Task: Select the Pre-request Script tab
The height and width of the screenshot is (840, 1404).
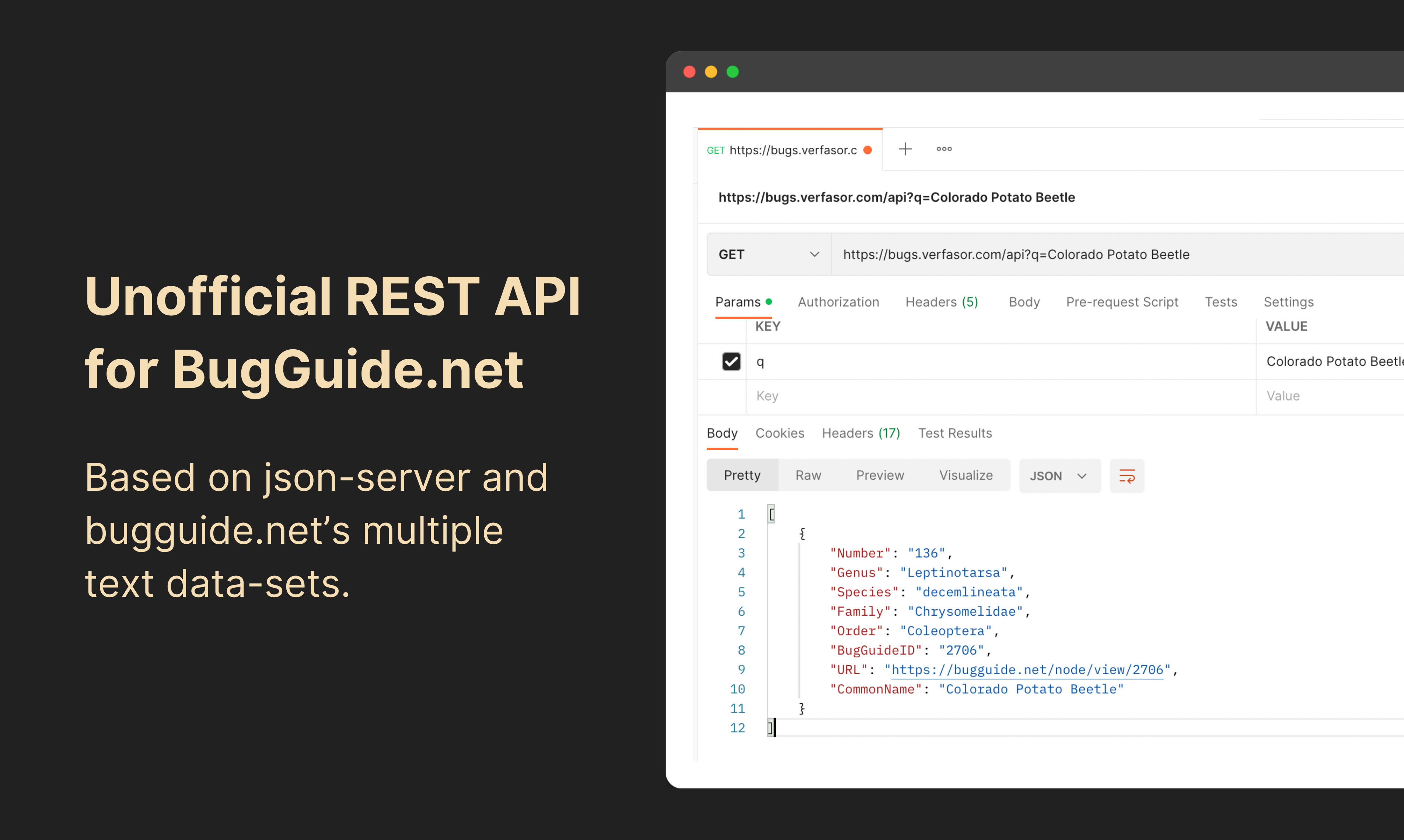Action: click(1121, 302)
